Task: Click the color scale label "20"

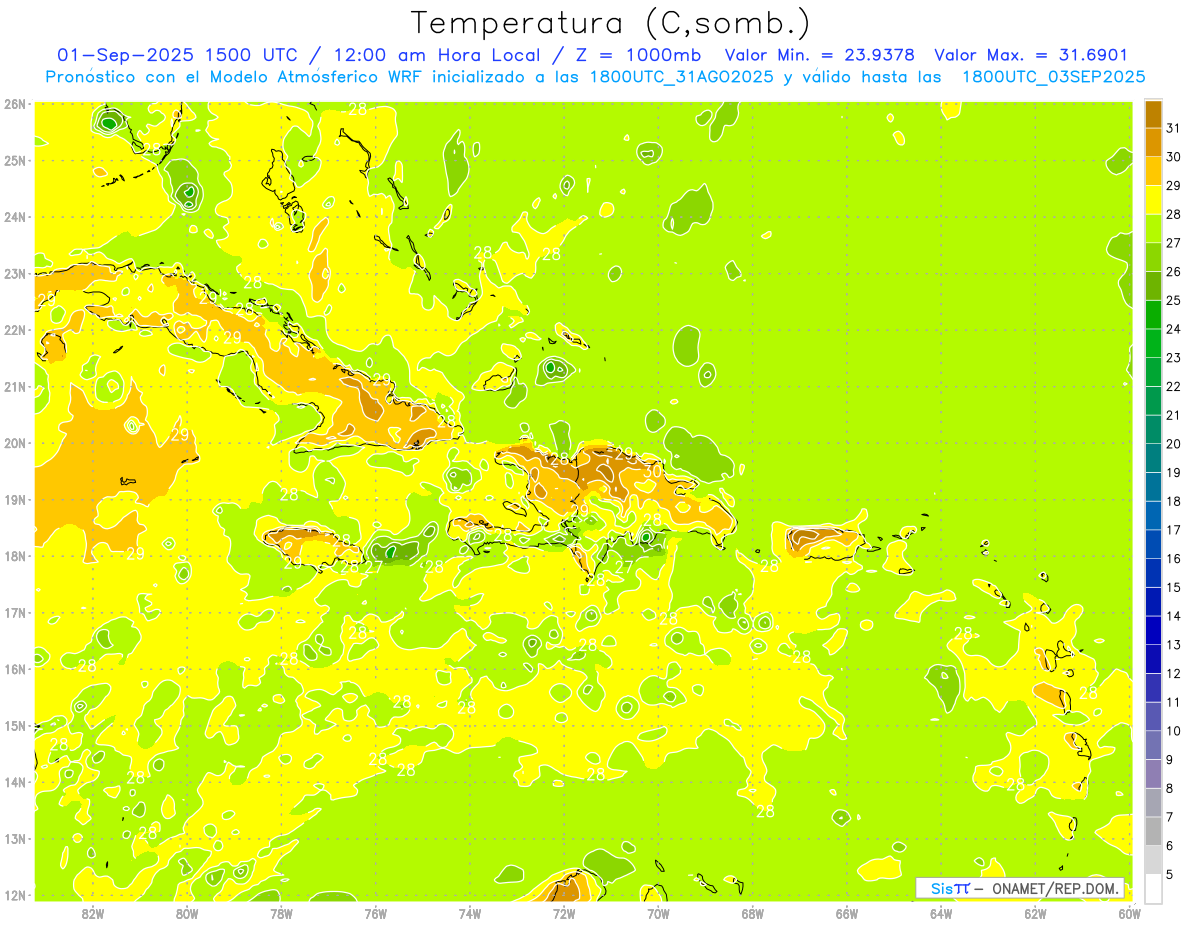Action: tap(1174, 444)
